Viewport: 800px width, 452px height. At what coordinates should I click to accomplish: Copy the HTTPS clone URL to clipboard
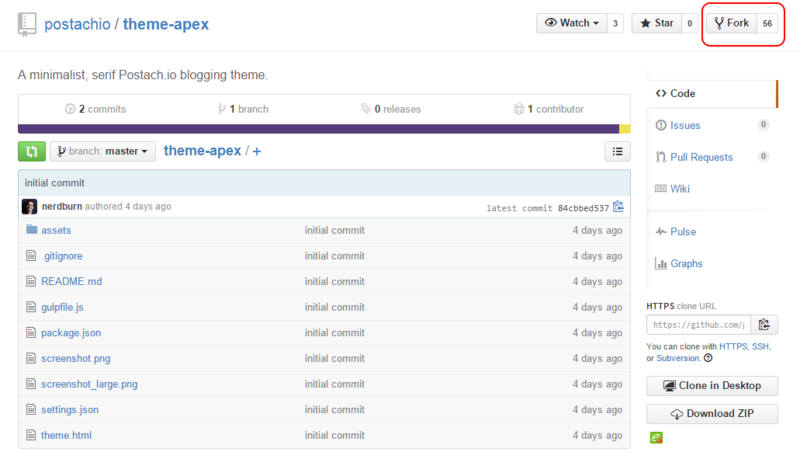pyautogui.click(x=764, y=324)
